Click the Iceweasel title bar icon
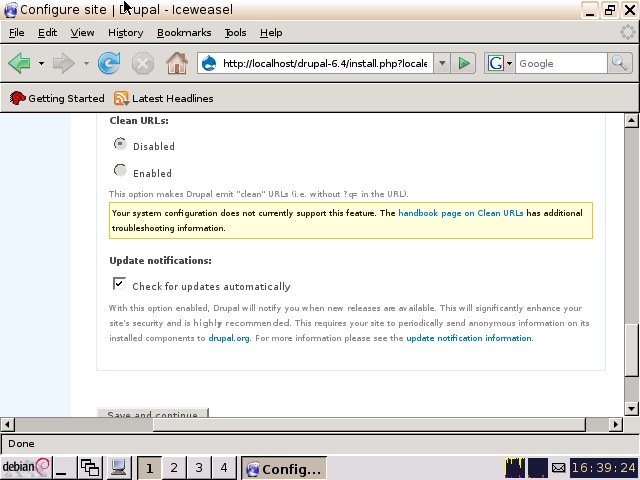The height and width of the screenshot is (480, 640). [10, 9]
